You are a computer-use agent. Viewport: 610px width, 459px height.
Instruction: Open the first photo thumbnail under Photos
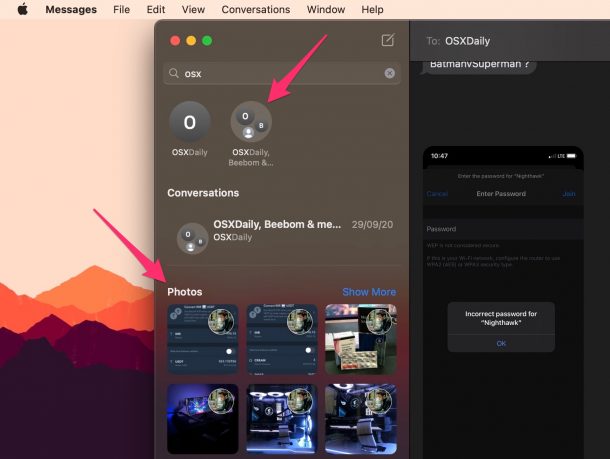[x=203, y=339]
